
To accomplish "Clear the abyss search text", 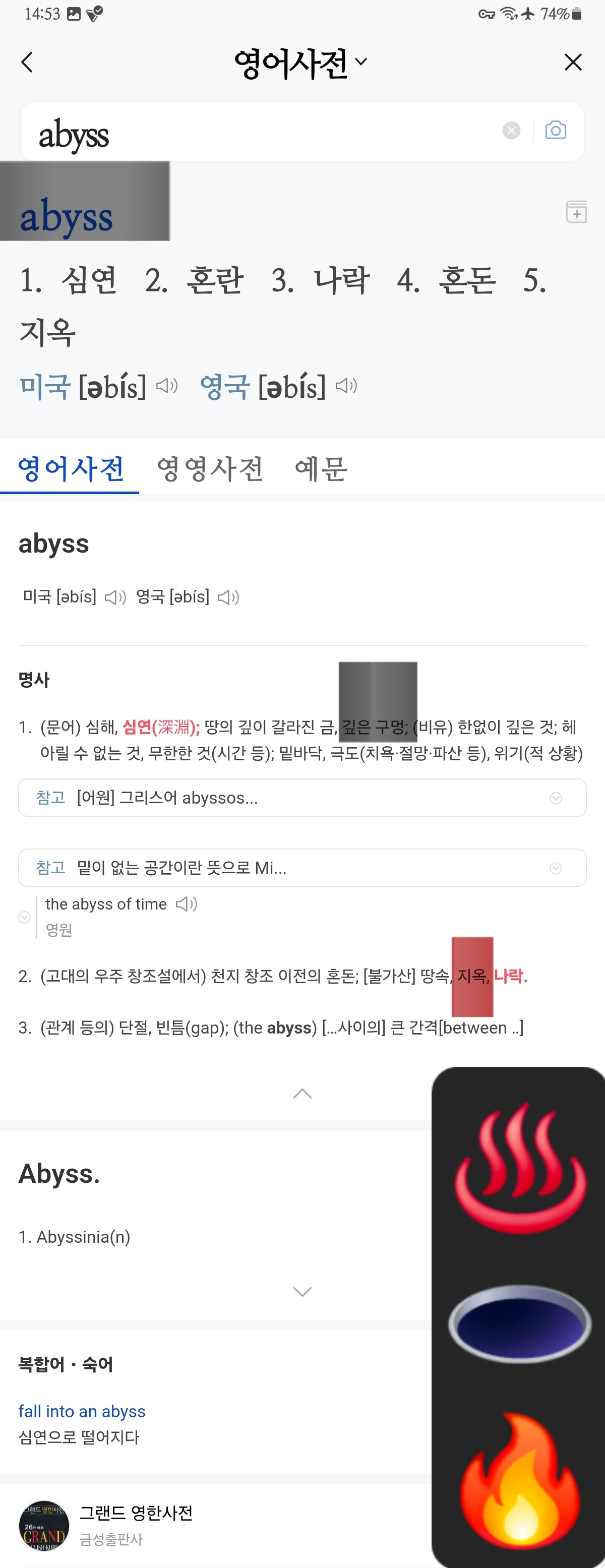I will click(511, 130).
